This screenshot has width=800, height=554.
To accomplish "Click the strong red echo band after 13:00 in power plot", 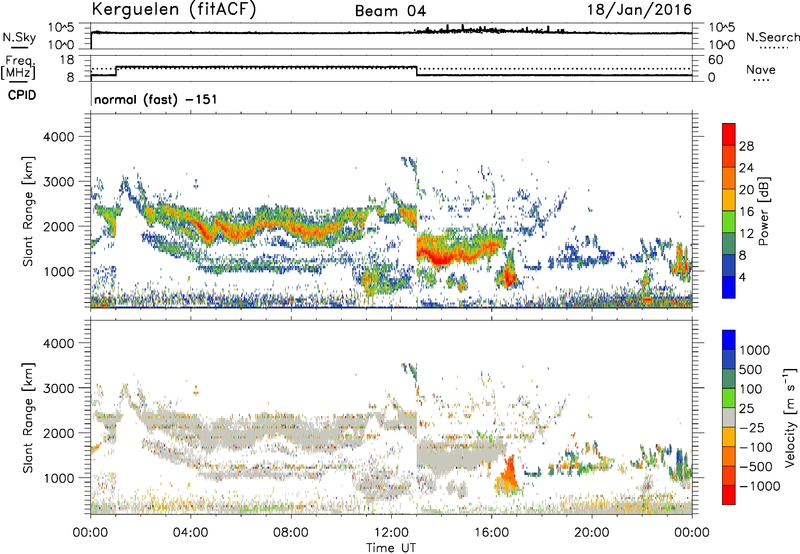I will (x=457, y=249).
